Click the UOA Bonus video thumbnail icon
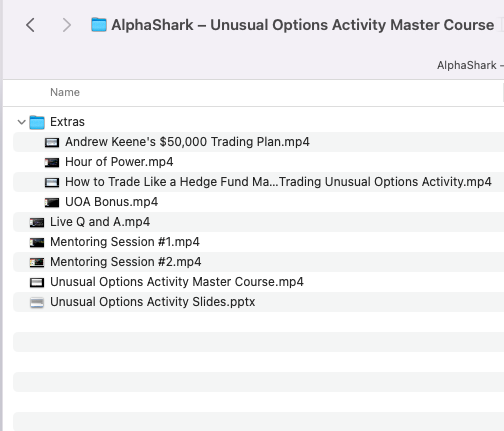The height and width of the screenshot is (431, 504). (52, 202)
